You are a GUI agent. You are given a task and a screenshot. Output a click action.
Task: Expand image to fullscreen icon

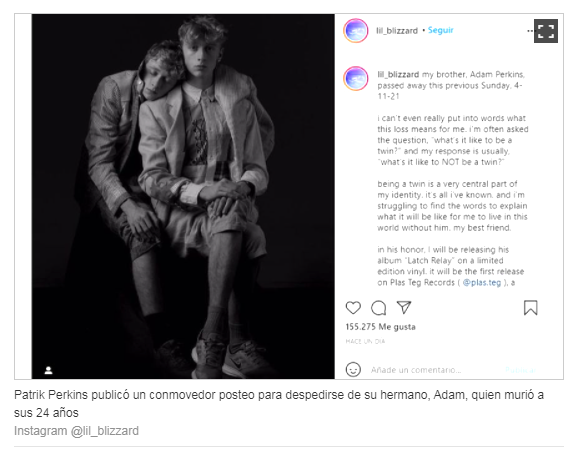coord(546,31)
